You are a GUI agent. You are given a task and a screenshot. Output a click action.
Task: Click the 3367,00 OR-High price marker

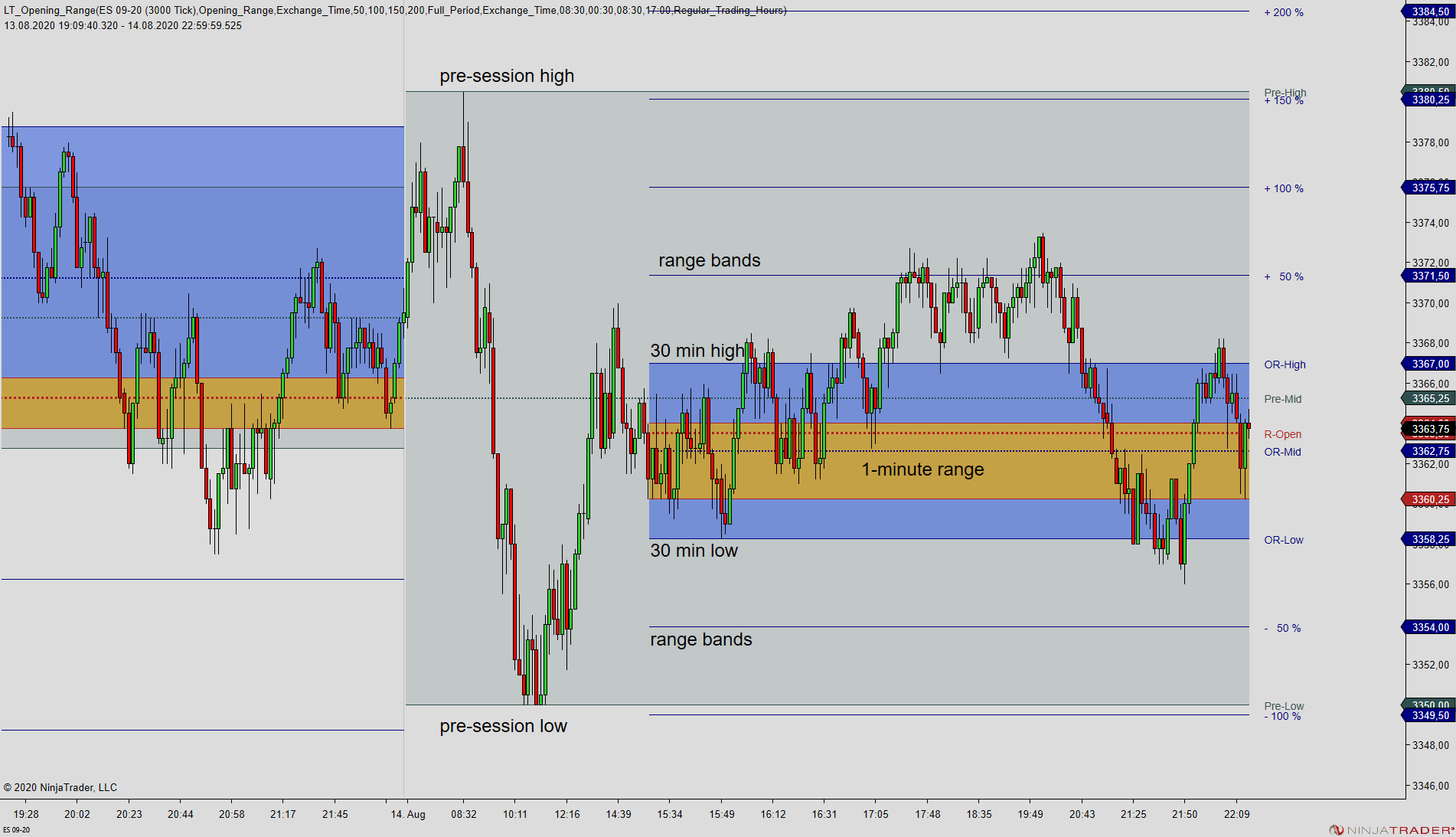point(1428,364)
